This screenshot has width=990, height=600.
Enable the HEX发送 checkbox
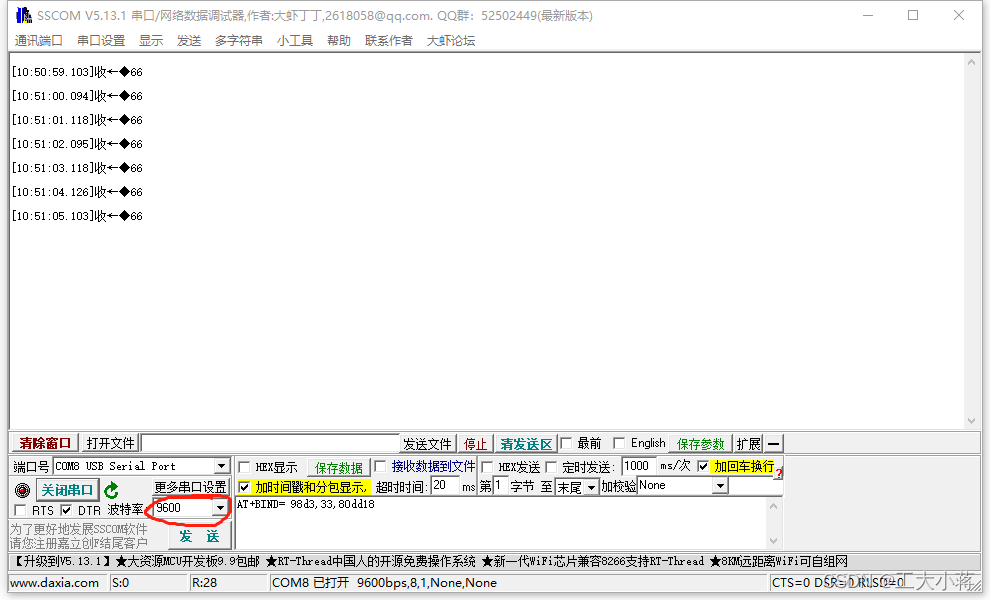487,467
